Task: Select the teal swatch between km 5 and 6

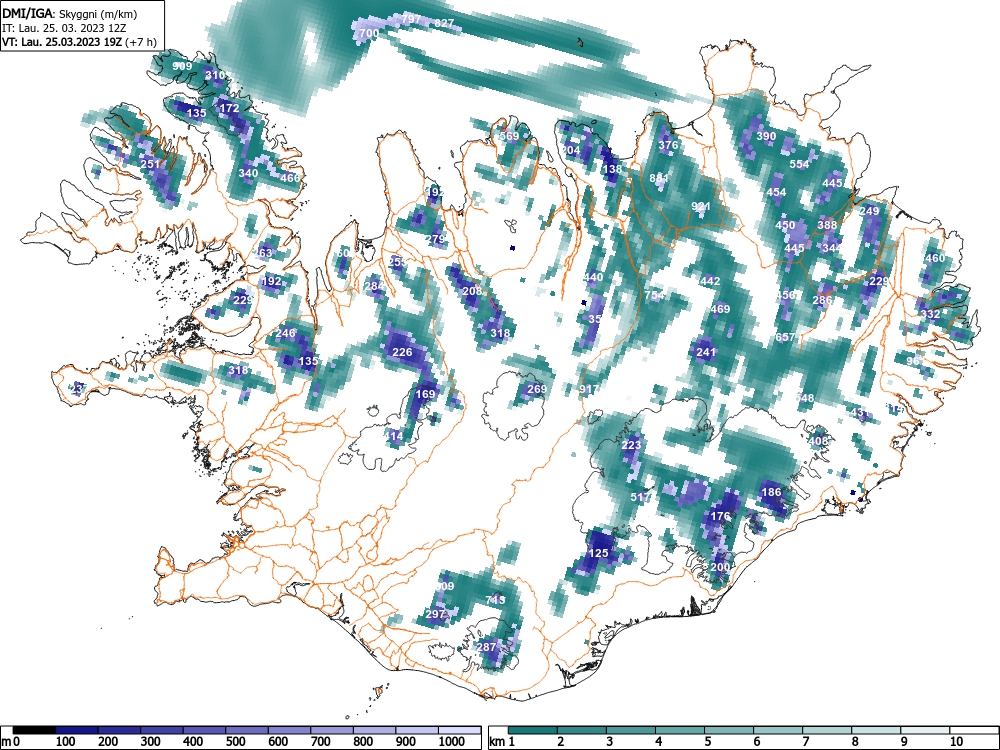Action: (729, 730)
